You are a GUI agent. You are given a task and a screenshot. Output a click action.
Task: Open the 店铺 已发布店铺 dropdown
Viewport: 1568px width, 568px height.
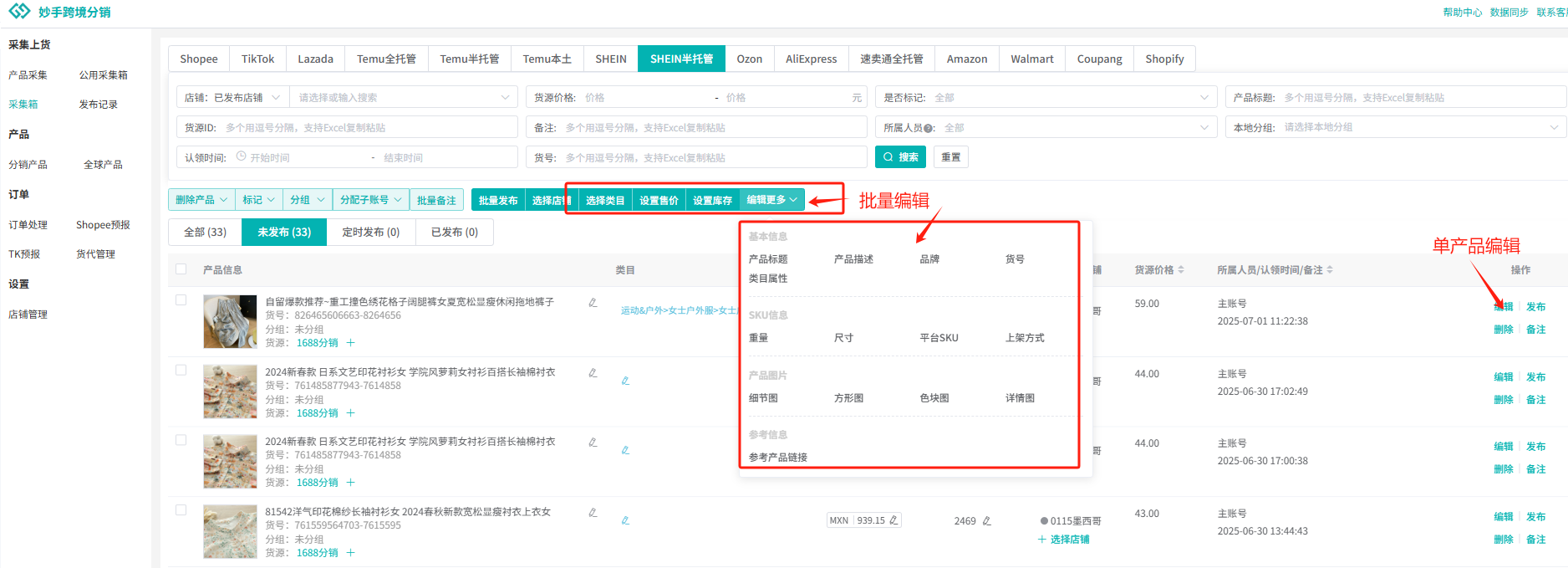tap(233, 97)
